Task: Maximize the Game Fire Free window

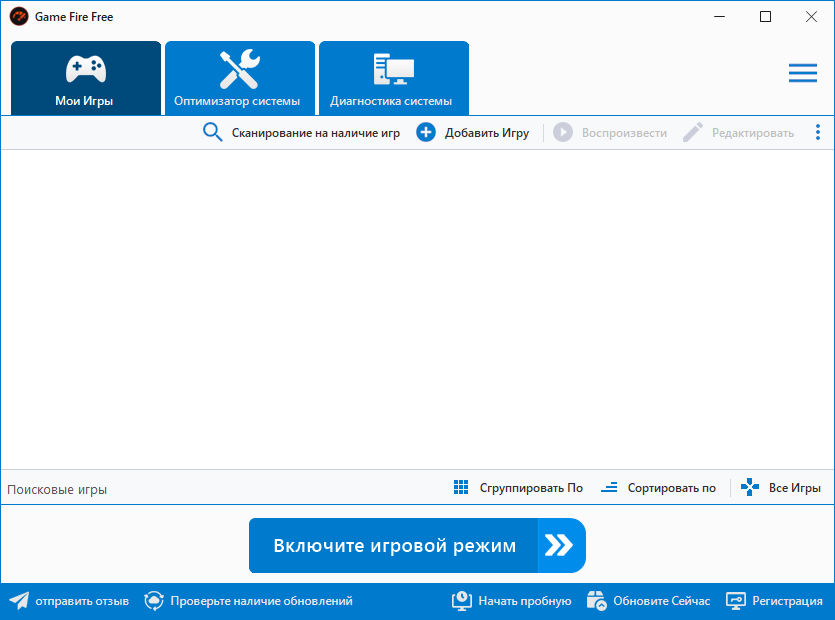Action: pos(765,17)
